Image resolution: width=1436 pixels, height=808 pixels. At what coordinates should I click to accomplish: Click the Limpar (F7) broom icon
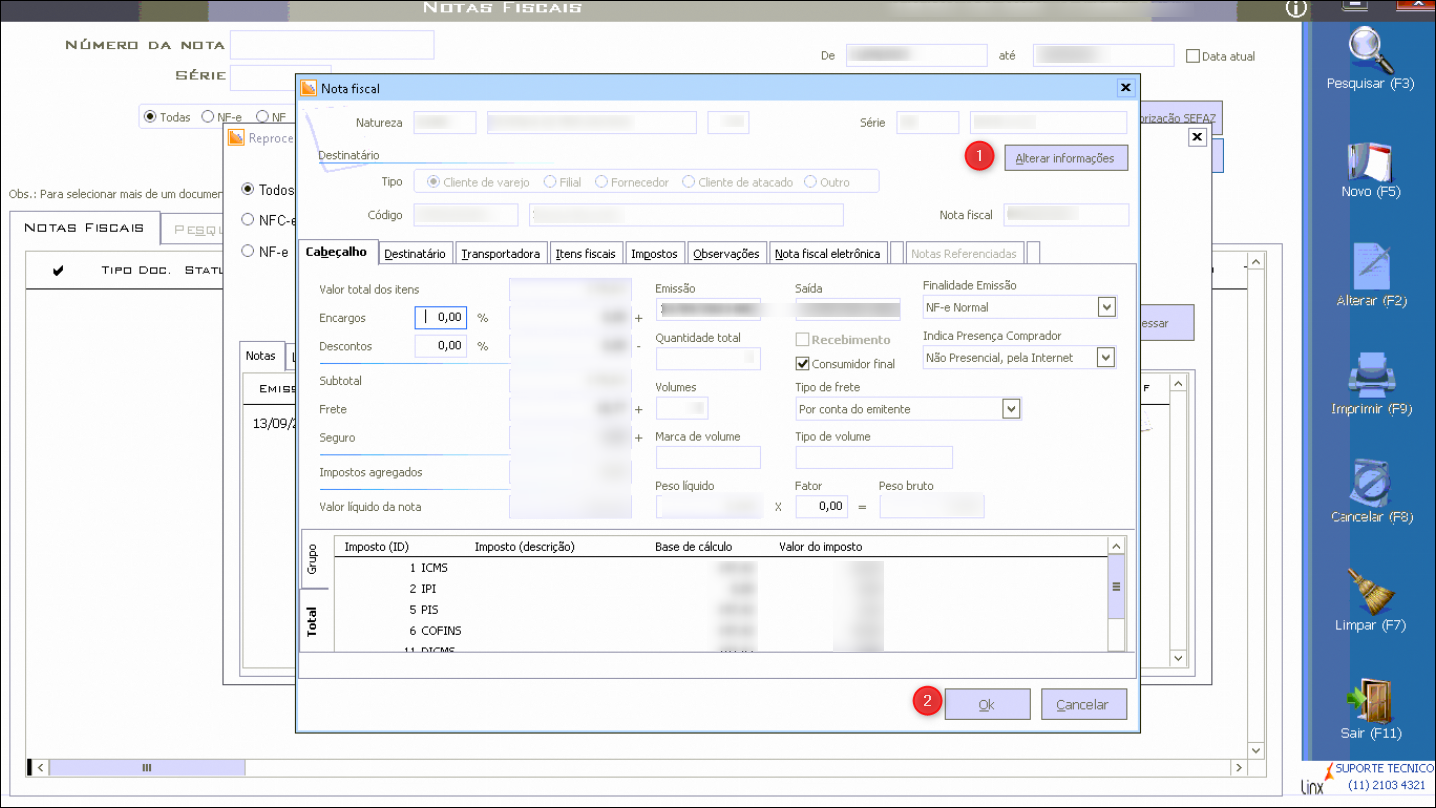click(1369, 592)
